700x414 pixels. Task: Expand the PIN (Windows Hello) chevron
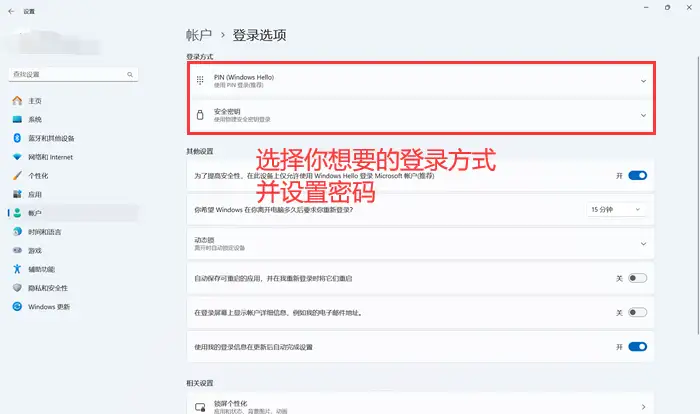tap(643, 81)
